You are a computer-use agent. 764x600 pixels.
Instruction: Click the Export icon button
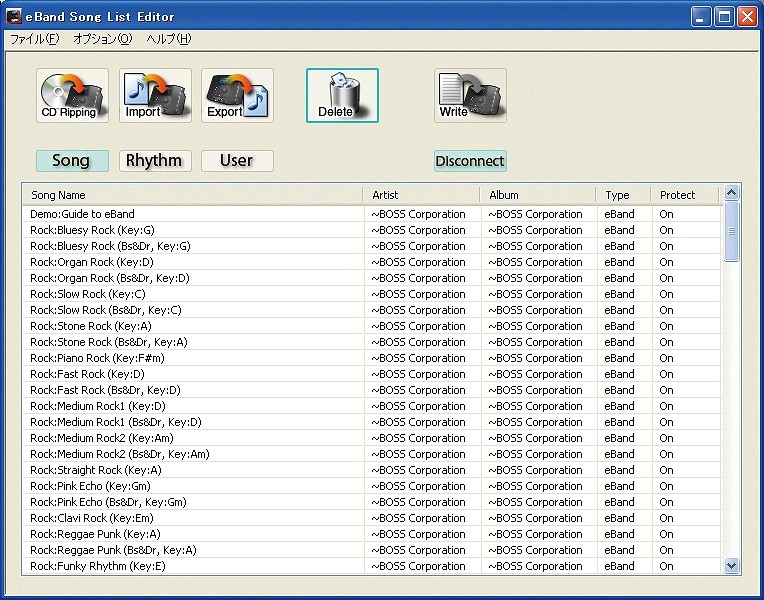click(237, 95)
